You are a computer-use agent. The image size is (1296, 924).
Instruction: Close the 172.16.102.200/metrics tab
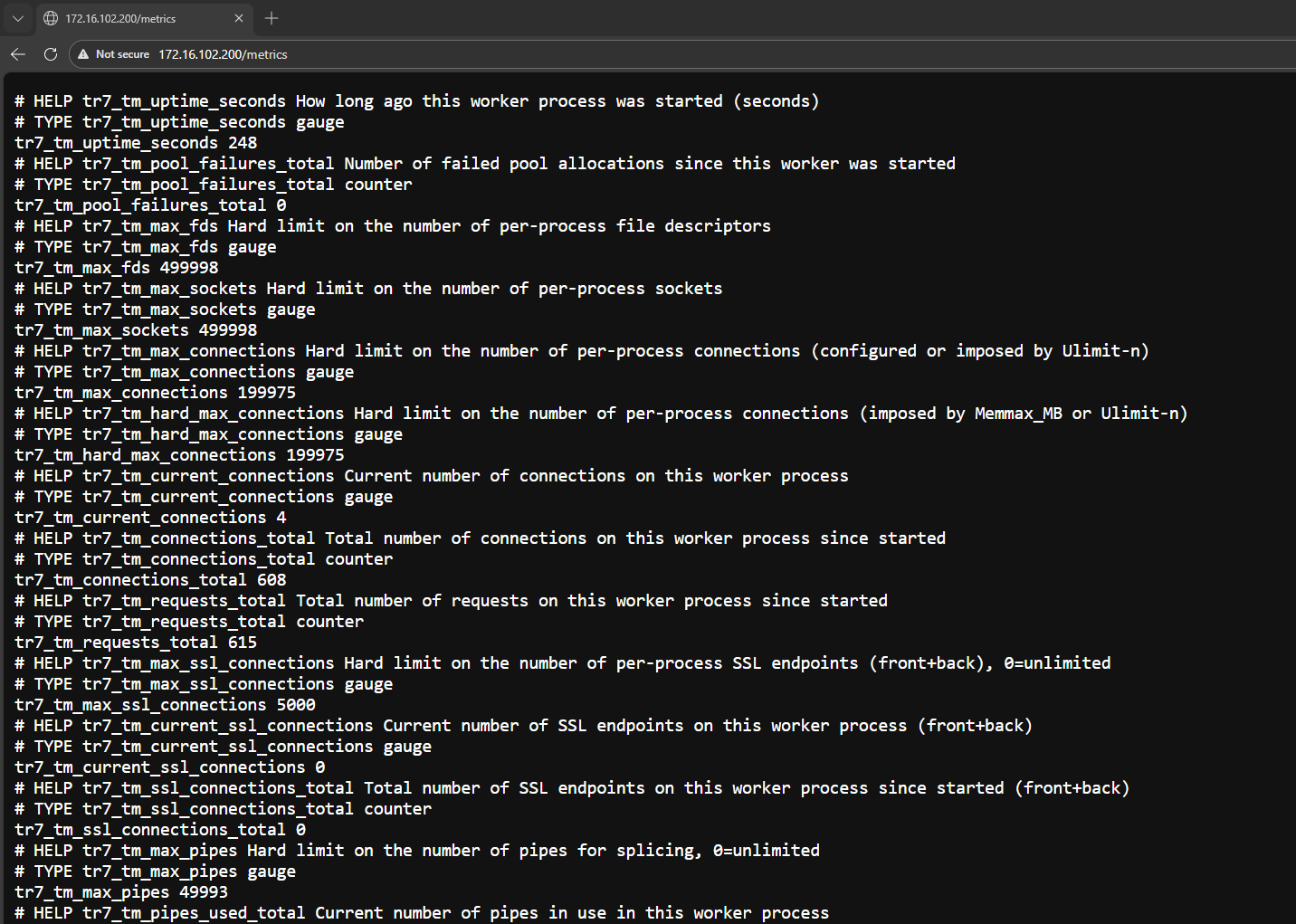pos(239,18)
